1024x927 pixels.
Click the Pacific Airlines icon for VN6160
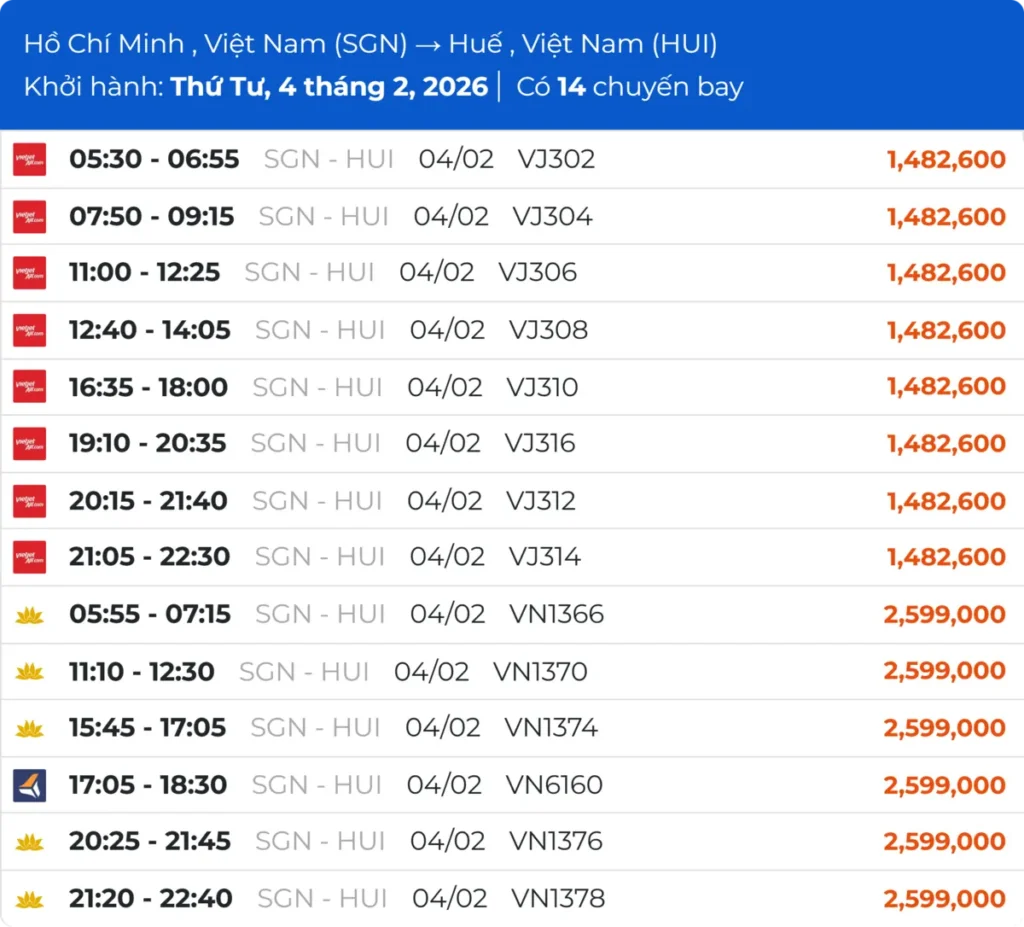click(29, 786)
